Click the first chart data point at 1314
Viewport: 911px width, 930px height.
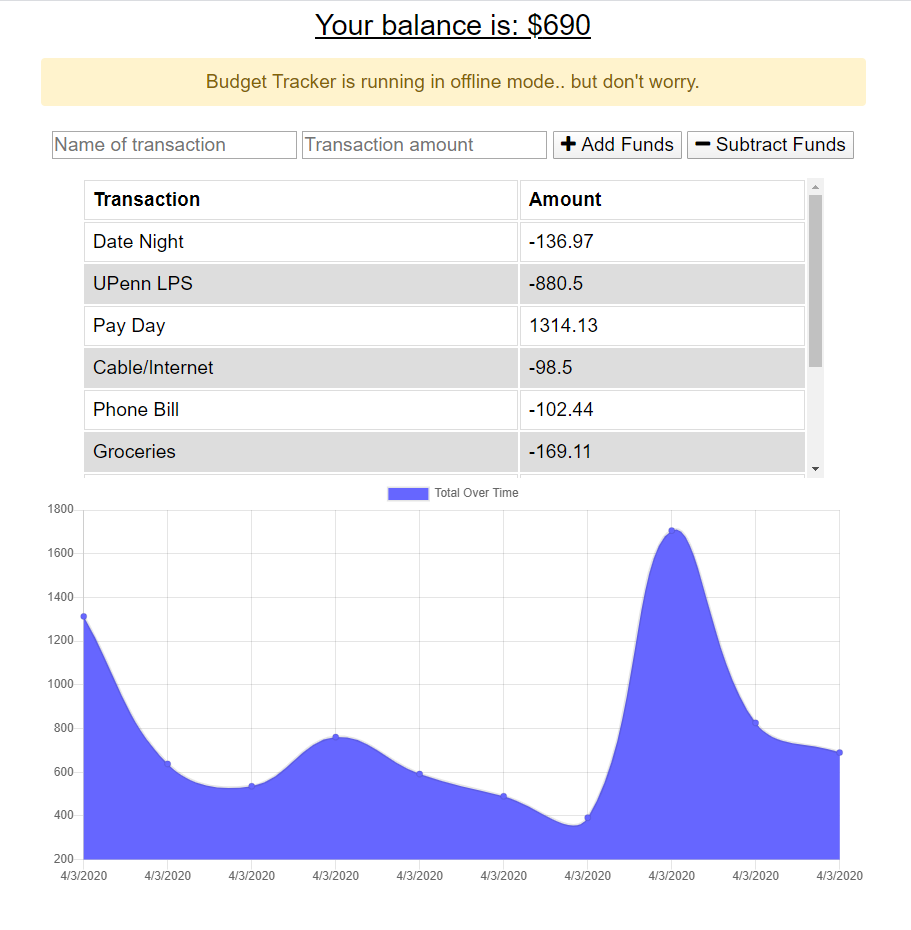pos(82,615)
